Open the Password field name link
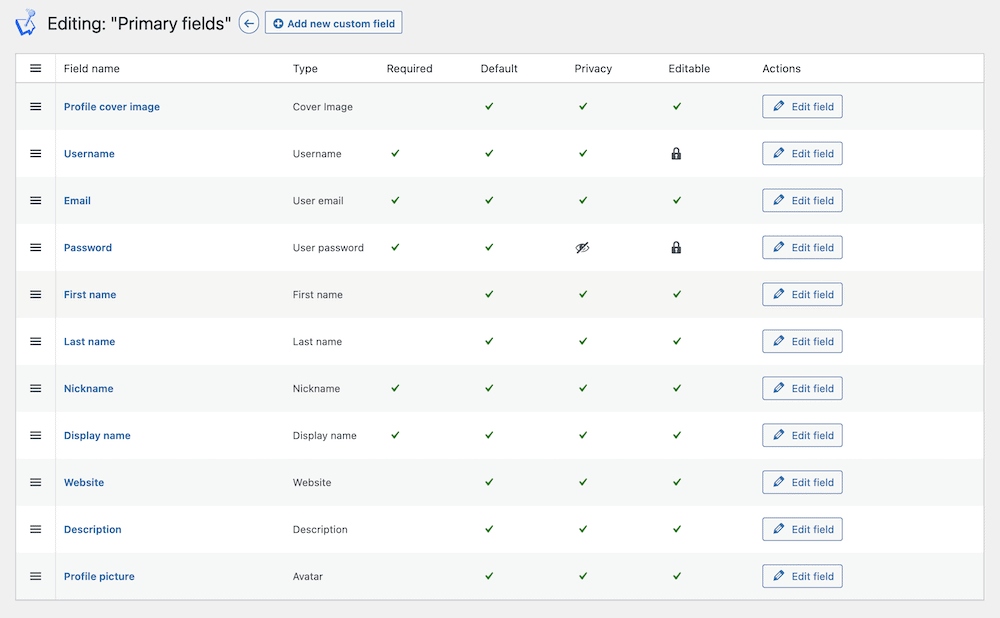 click(87, 247)
